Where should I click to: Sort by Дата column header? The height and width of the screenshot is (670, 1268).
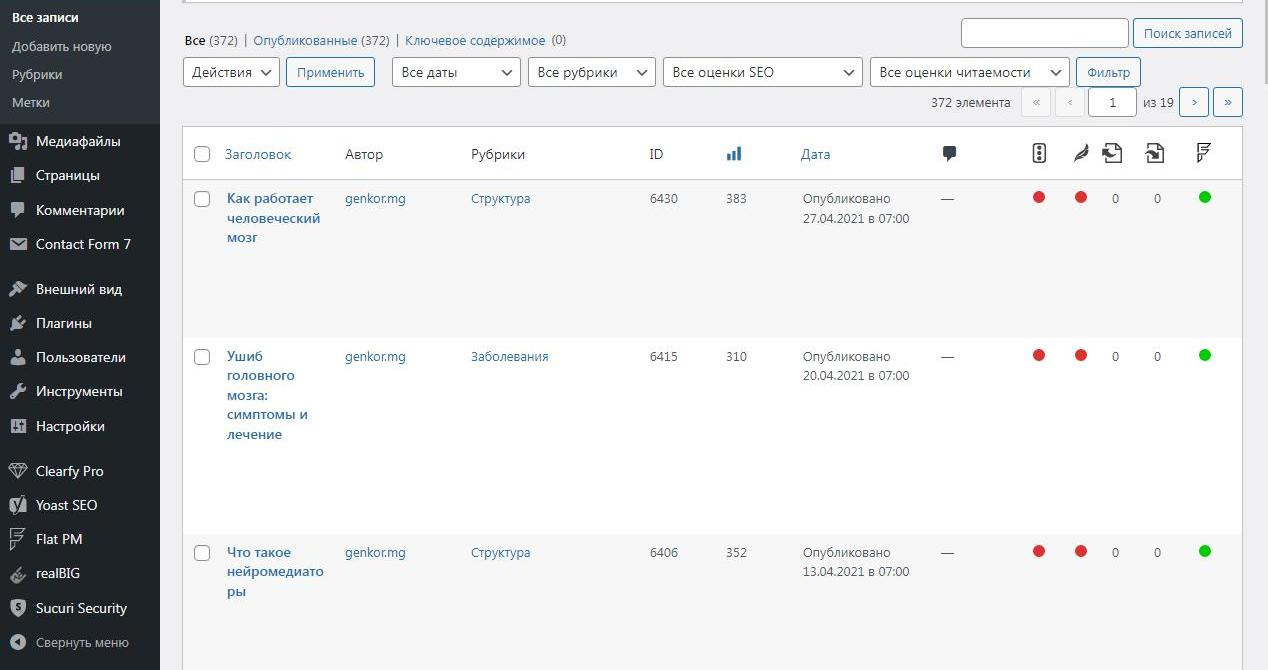point(816,154)
